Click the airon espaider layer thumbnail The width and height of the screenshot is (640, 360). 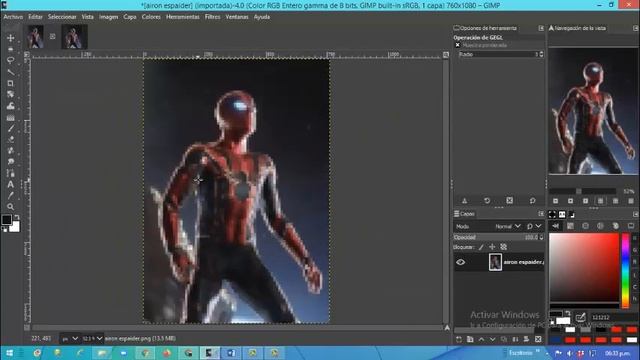(x=495, y=262)
